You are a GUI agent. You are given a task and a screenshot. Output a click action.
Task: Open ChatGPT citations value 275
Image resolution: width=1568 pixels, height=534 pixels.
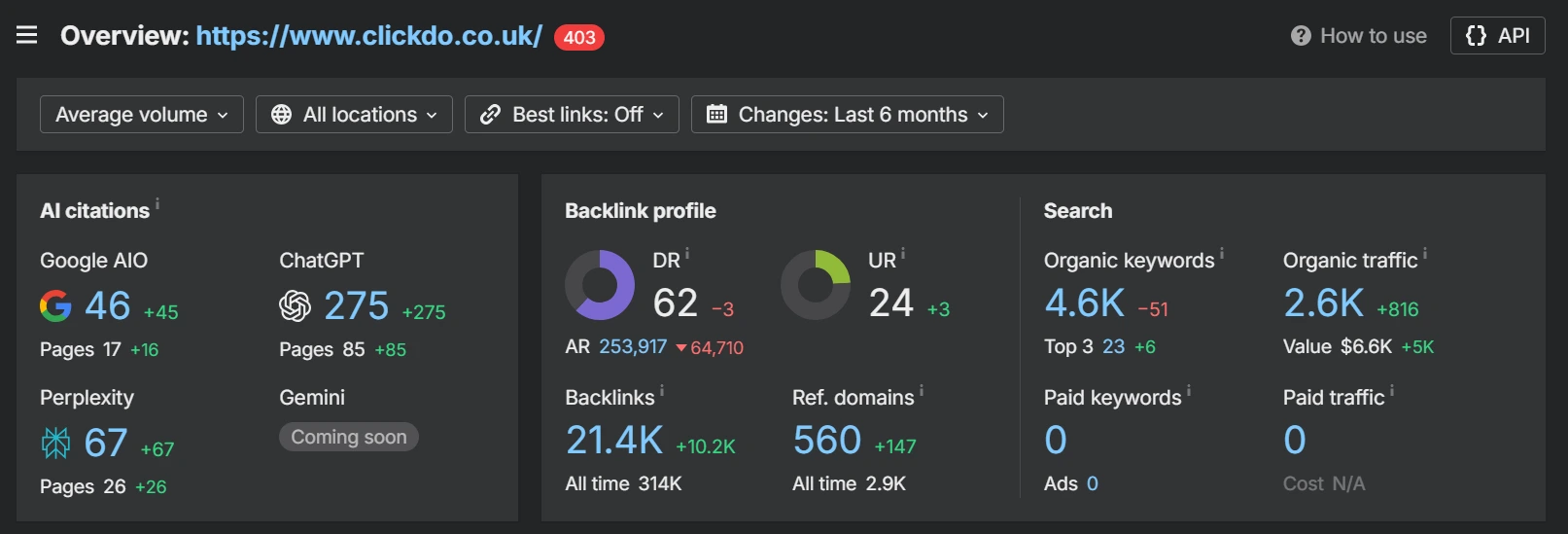point(357,306)
